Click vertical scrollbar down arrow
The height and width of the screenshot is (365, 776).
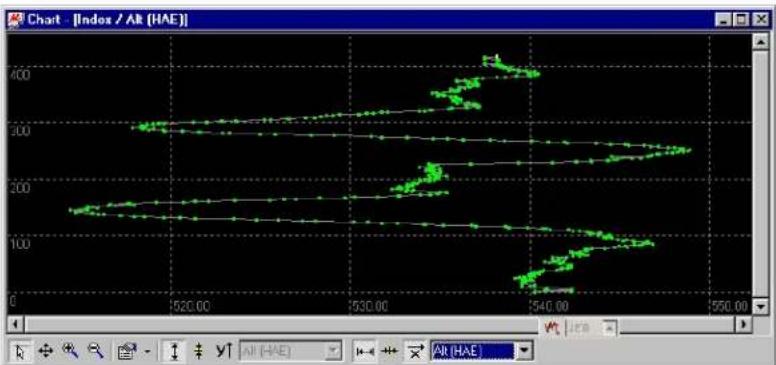(760, 307)
